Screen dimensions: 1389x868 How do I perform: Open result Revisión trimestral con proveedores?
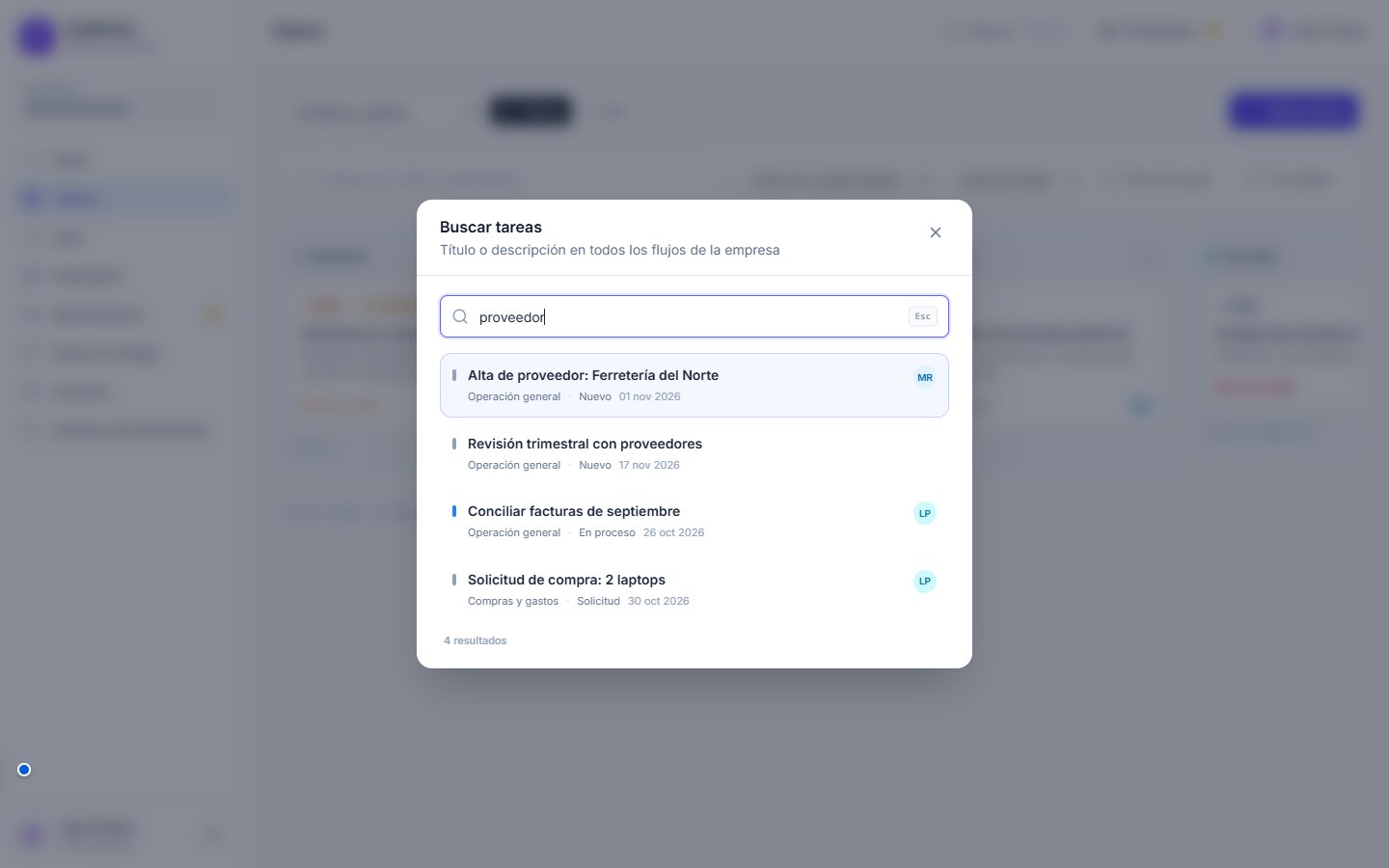click(694, 453)
